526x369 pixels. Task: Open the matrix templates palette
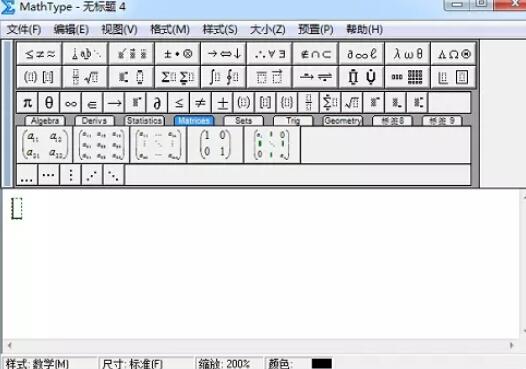pos(408,77)
